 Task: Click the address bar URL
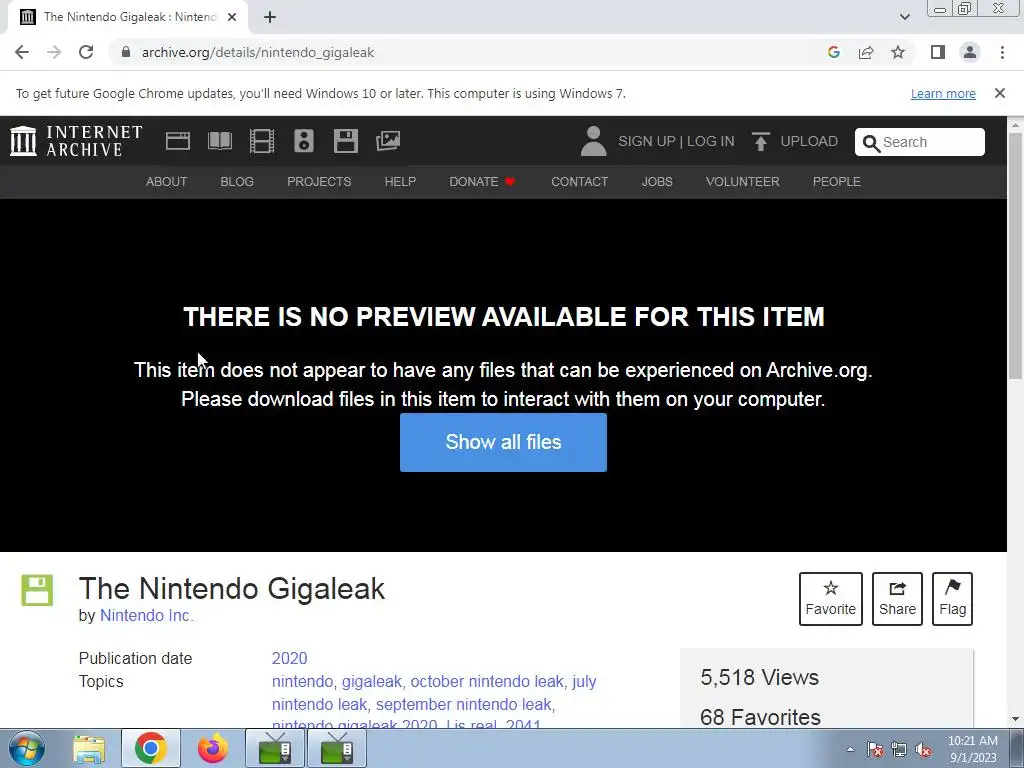pyautogui.click(x=258, y=52)
